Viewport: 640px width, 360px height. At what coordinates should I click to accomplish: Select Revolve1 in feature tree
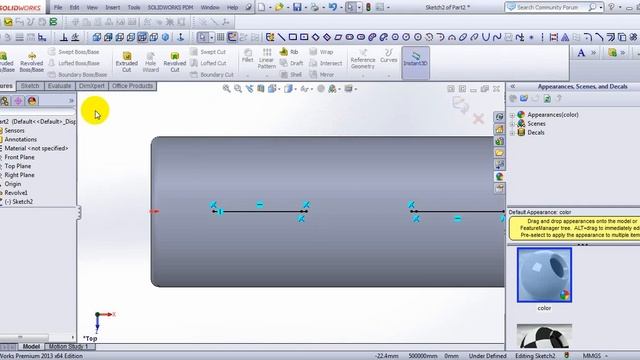coord(16,193)
